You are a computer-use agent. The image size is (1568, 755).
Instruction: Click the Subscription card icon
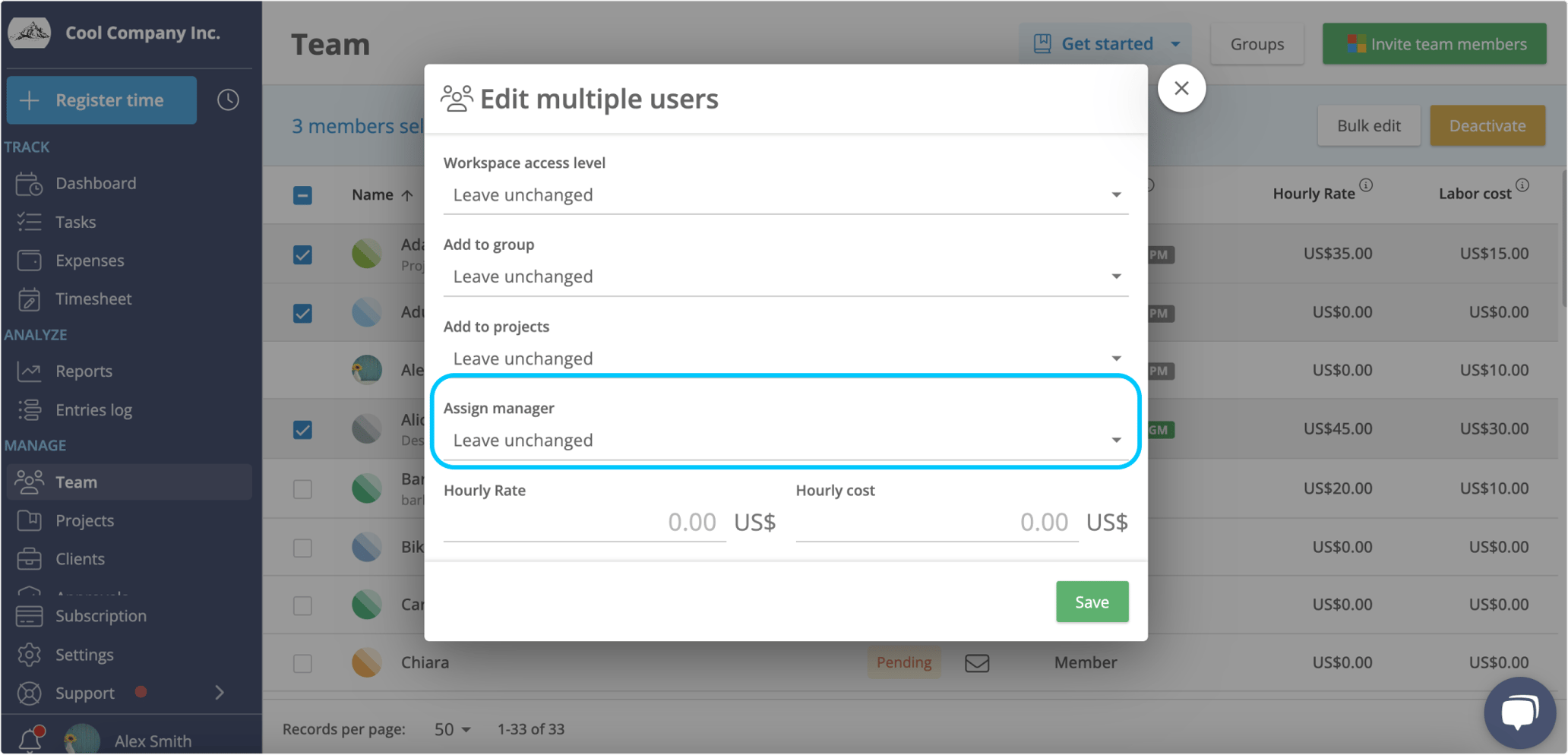[30, 616]
